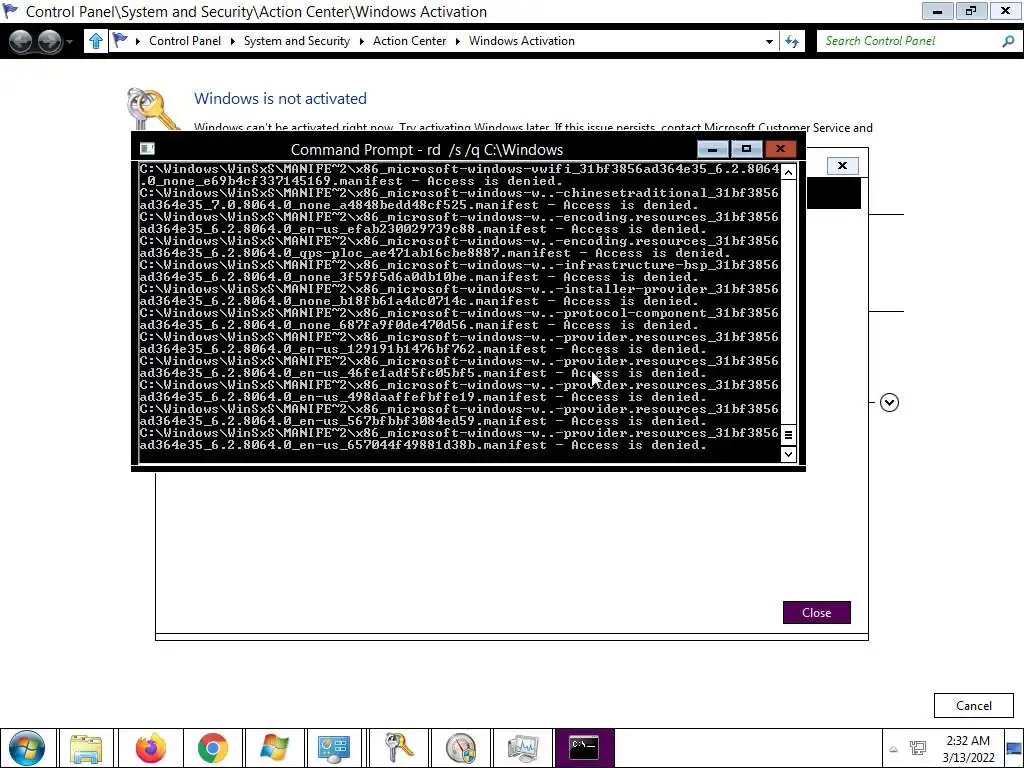
Task: Restore down the Control Panel window
Action: 971,11
